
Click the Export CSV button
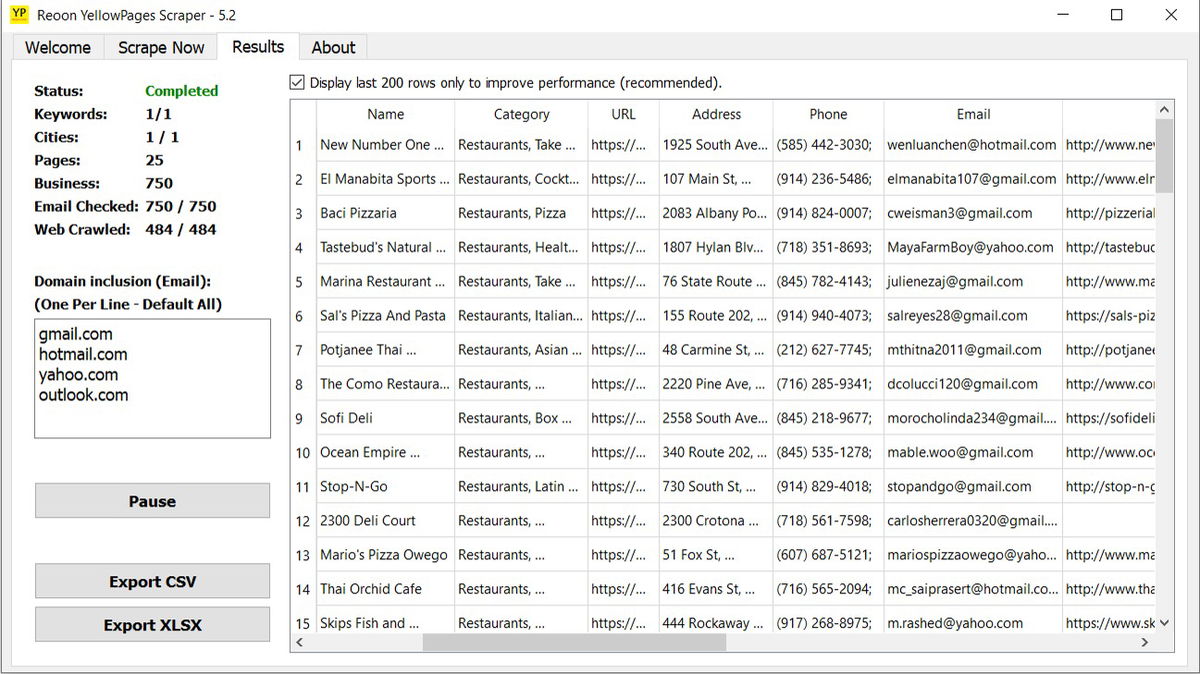[x=152, y=580]
